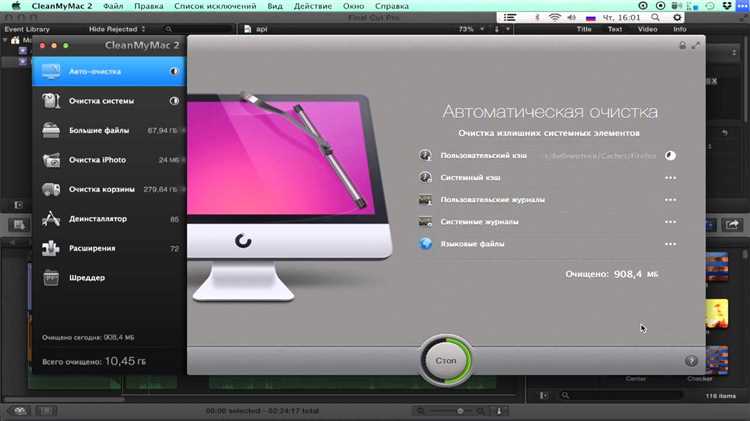
Task: Click the Очистка системы icon
Action: click(x=51, y=101)
